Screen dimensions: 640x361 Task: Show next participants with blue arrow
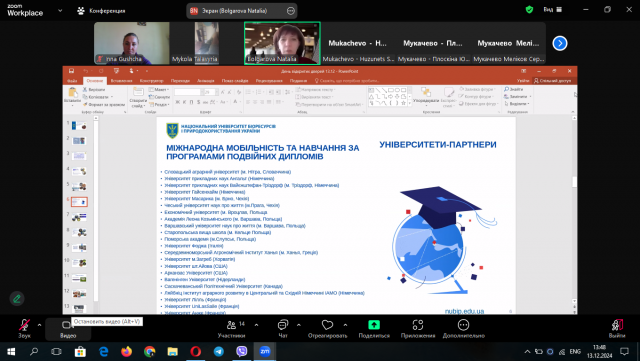click(x=560, y=43)
